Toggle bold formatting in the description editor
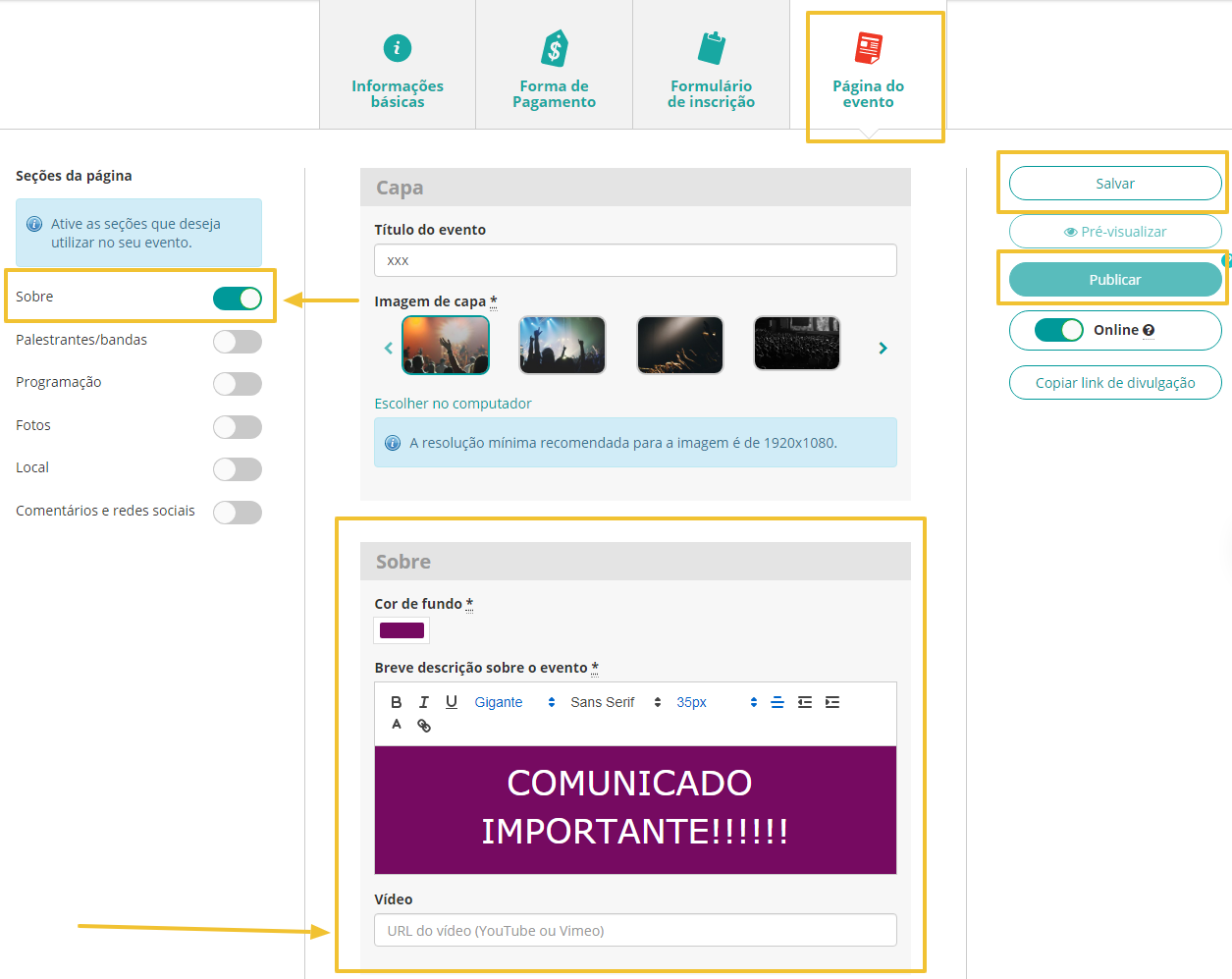 (396, 702)
